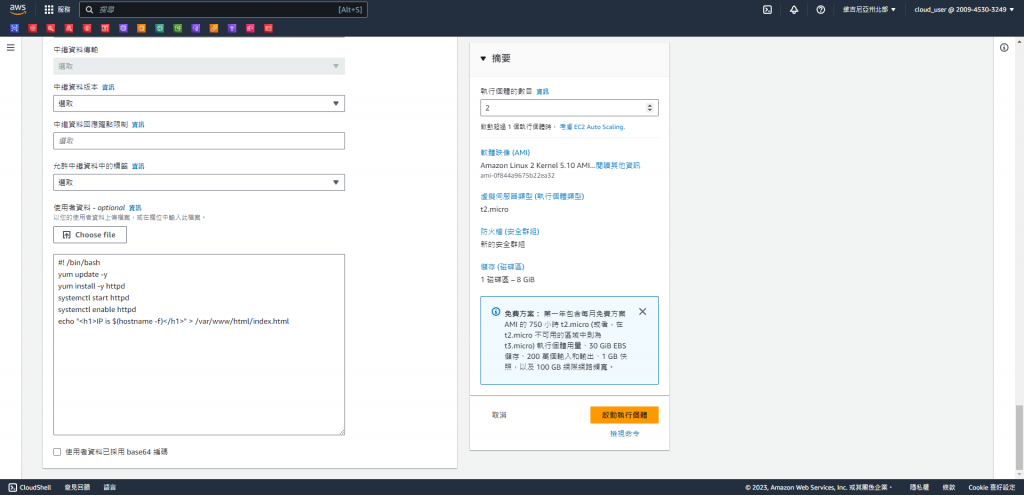Open CloudShell from the top bar icon
The height and width of the screenshot is (495, 1024).
pyautogui.click(x=768, y=10)
